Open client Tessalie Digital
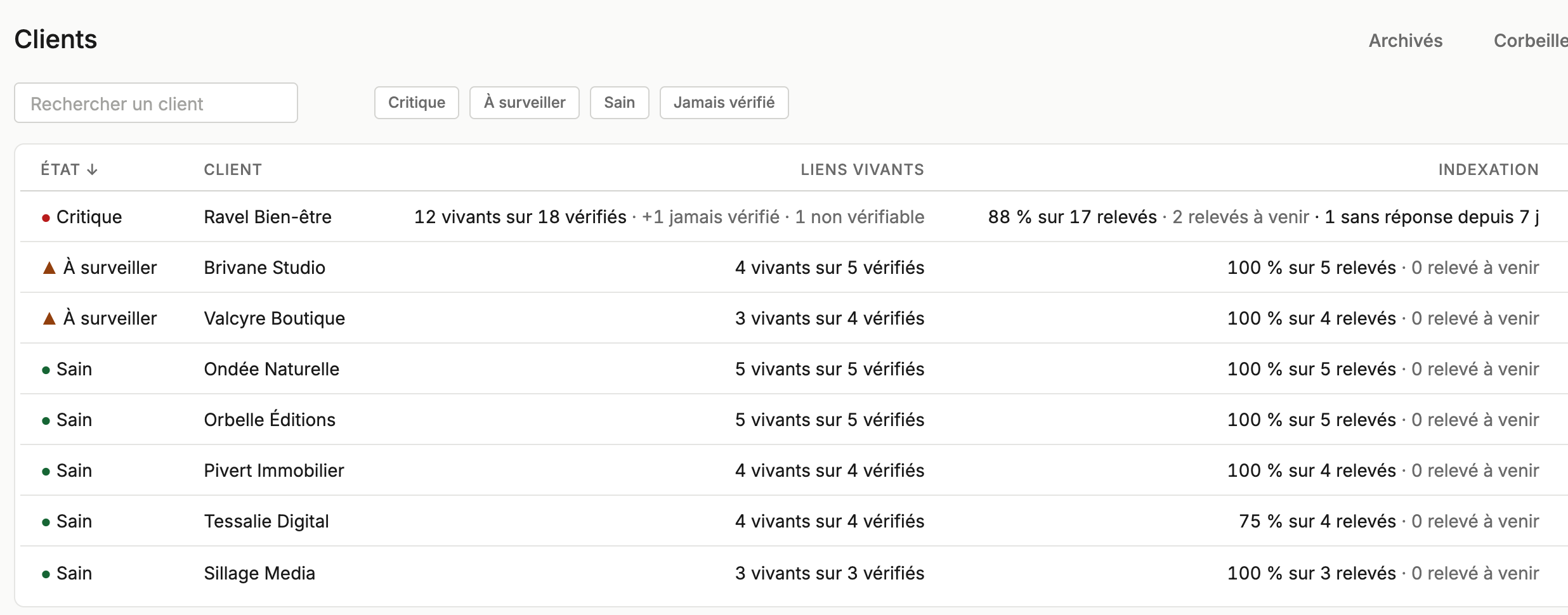 point(266,521)
